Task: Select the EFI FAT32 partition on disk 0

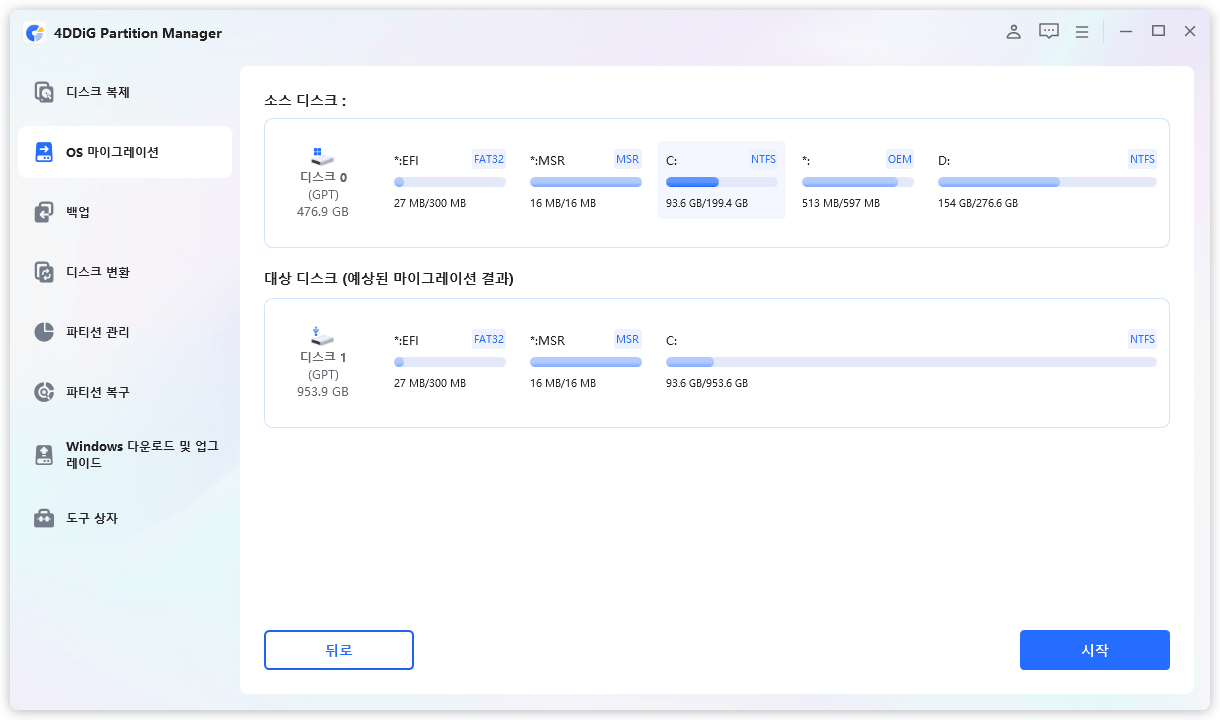Action: 450,180
